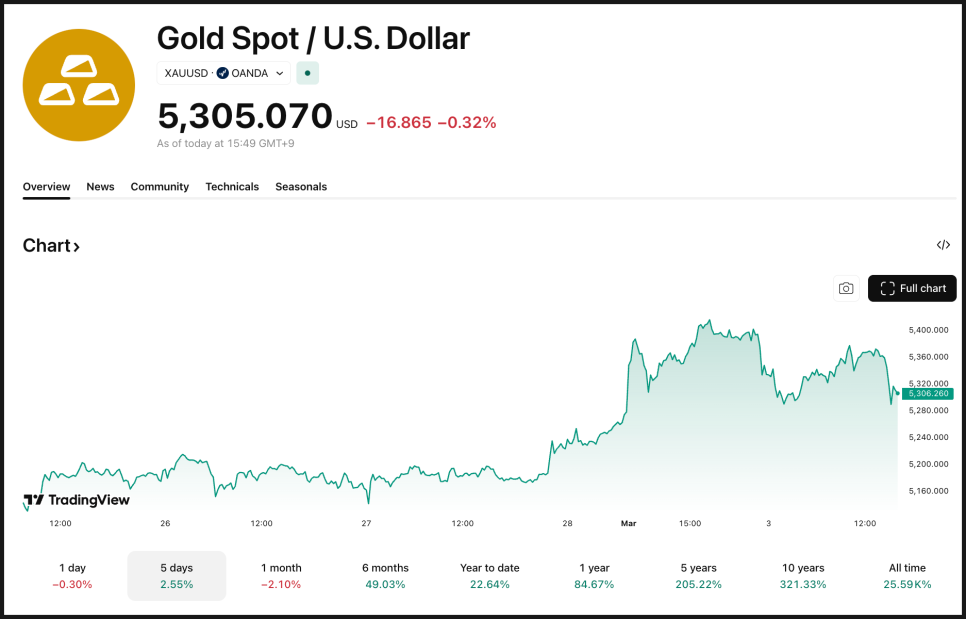This screenshot has width=966, height=619.
Task: Click the 5,306.260 current price label
Action: pos(927,394)
